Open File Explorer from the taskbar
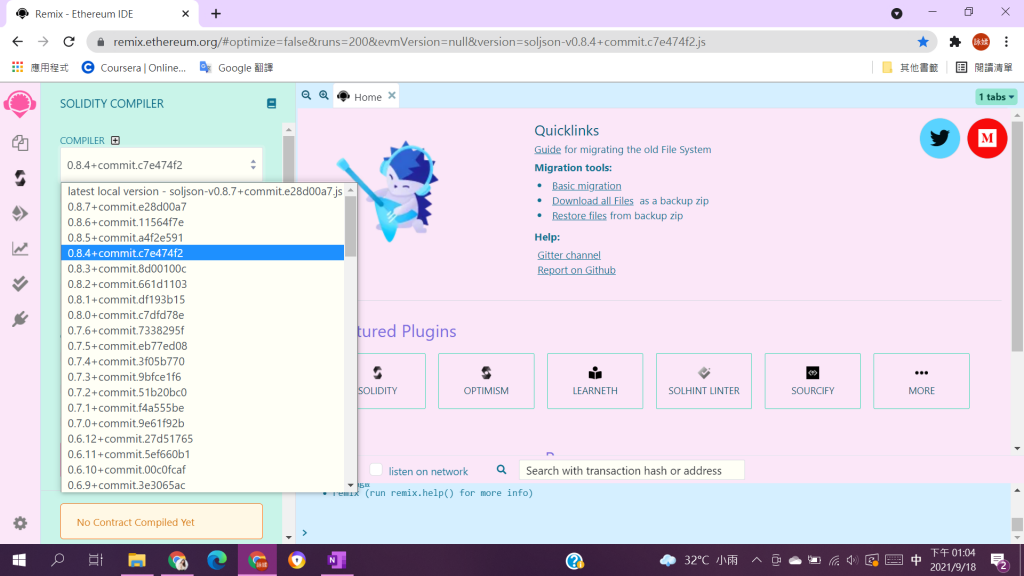Screen dimensions: 1024x576 click(136, 560)
